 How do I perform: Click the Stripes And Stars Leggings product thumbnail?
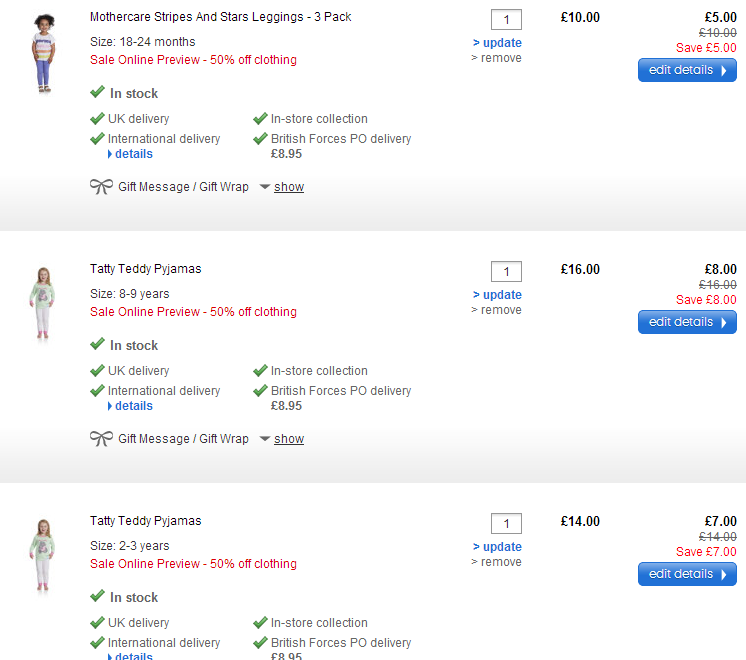coord(42,55)
